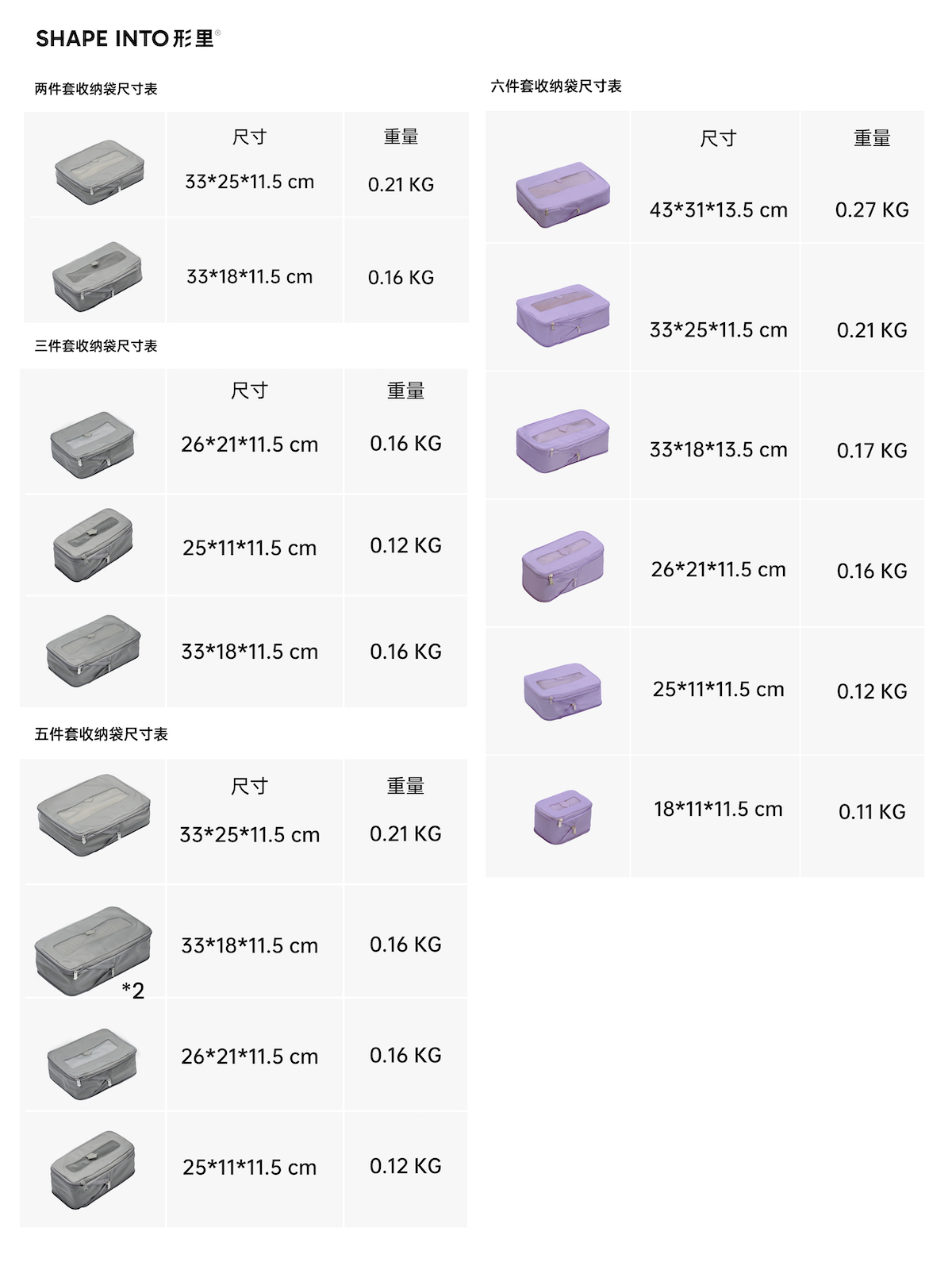Viewport: 952px width, 1270px height.
Task: Click the 尺寸 header in six-piece table
Action: (718, 139)
